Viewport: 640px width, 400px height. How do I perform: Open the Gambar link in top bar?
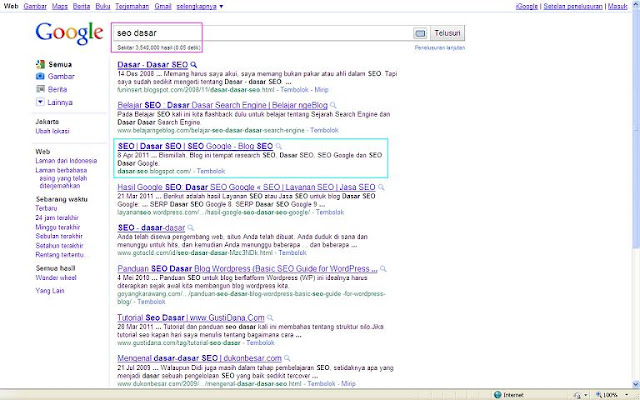[35, 7]
